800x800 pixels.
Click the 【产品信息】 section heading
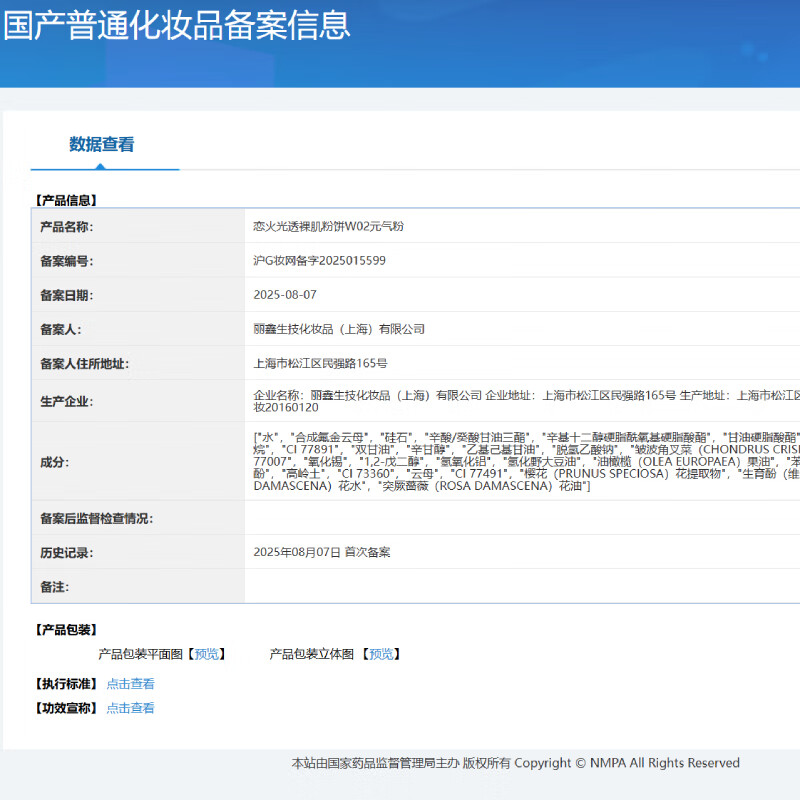coord(66,200)
